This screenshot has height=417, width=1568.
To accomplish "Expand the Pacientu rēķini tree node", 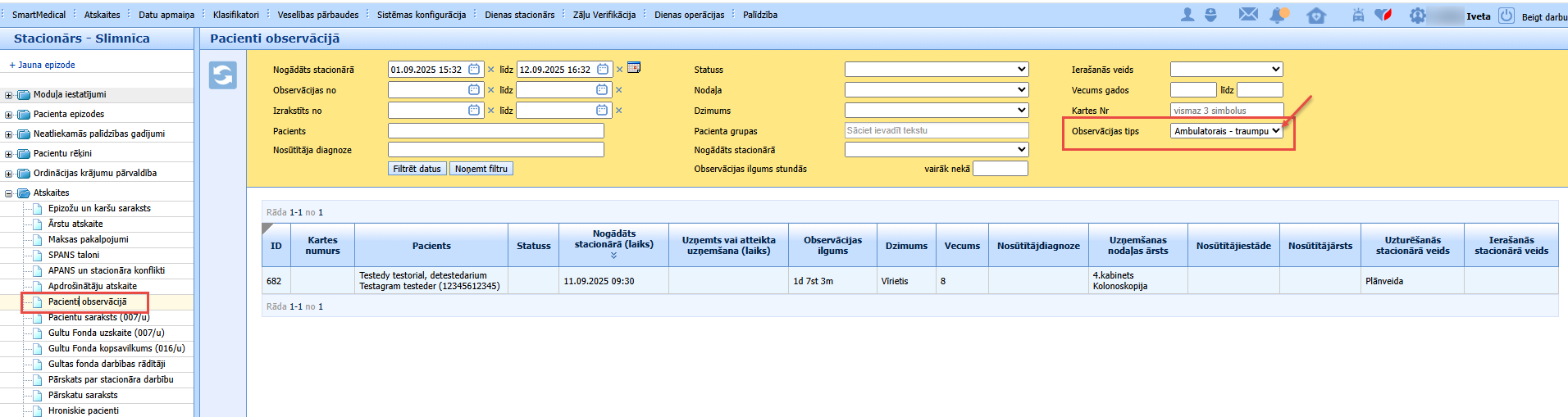I will pyautogui.click(x=9, y=154).
